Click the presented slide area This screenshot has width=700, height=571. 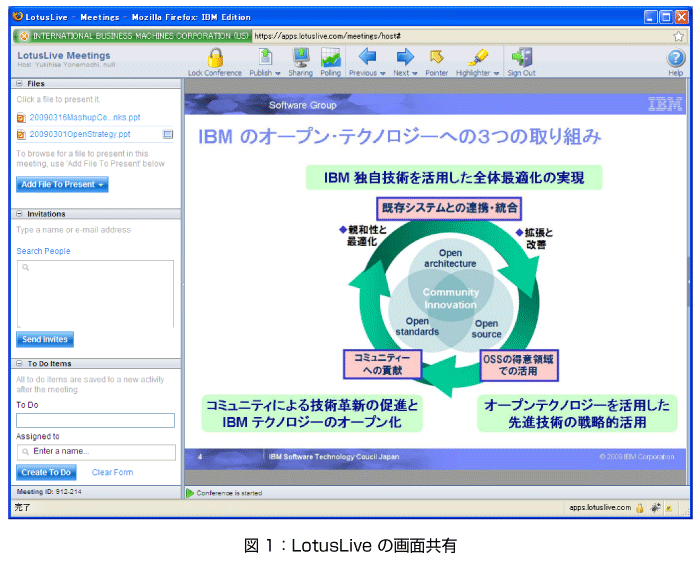point(436,281)
